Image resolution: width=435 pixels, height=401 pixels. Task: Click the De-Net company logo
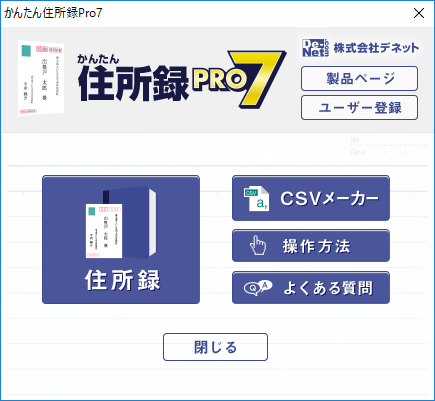tap(315, 48)
